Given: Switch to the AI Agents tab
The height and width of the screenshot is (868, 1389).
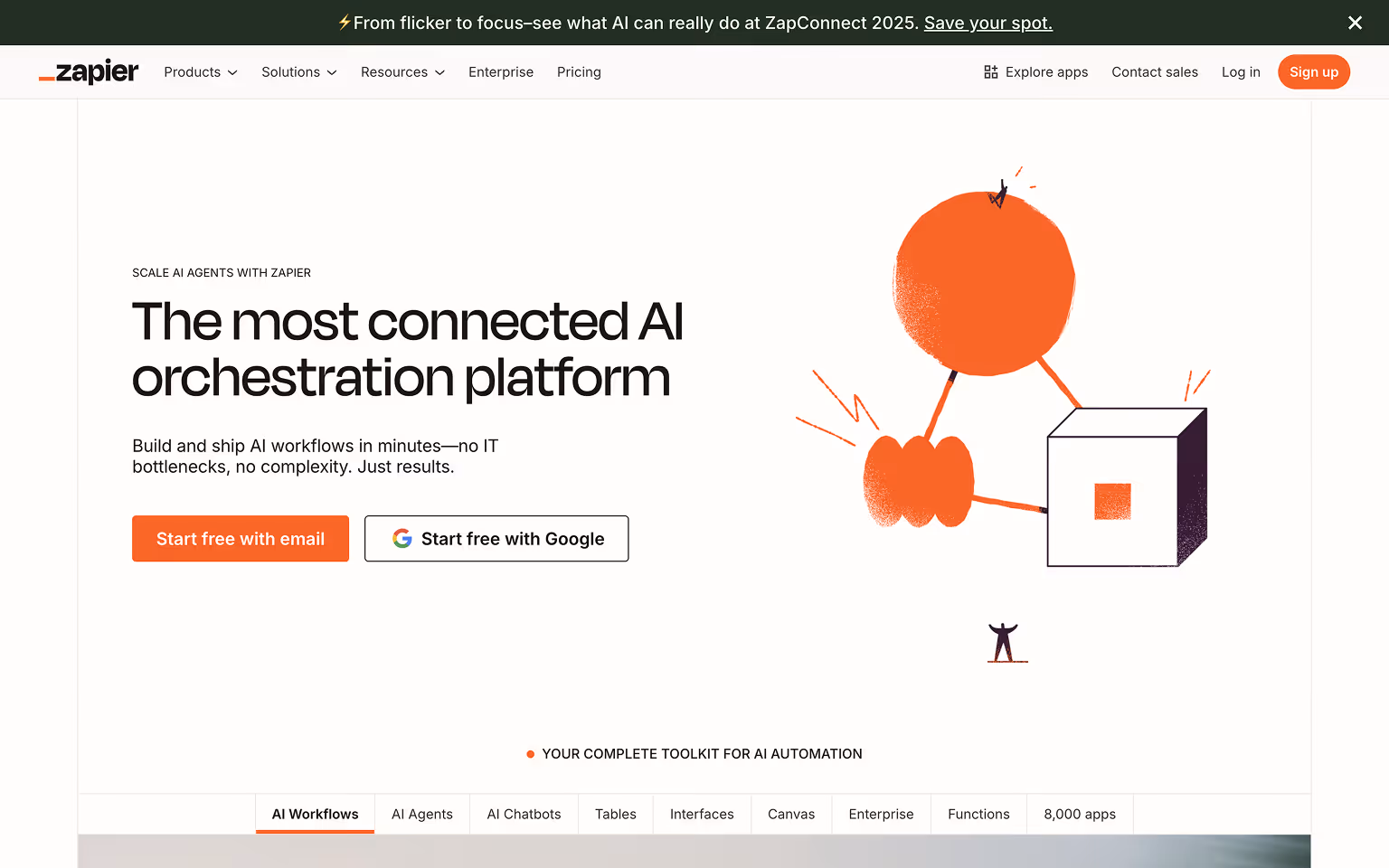Looking at the screenshot, I should click(421, 814).
